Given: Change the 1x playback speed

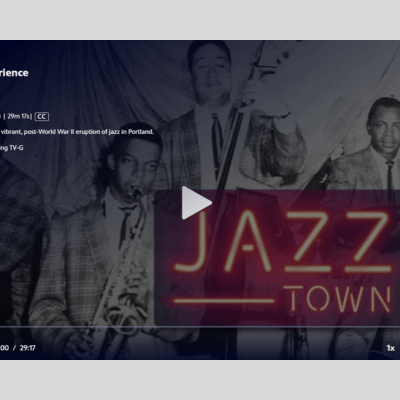Looking at the screenshot, I should tap(391, 348).
